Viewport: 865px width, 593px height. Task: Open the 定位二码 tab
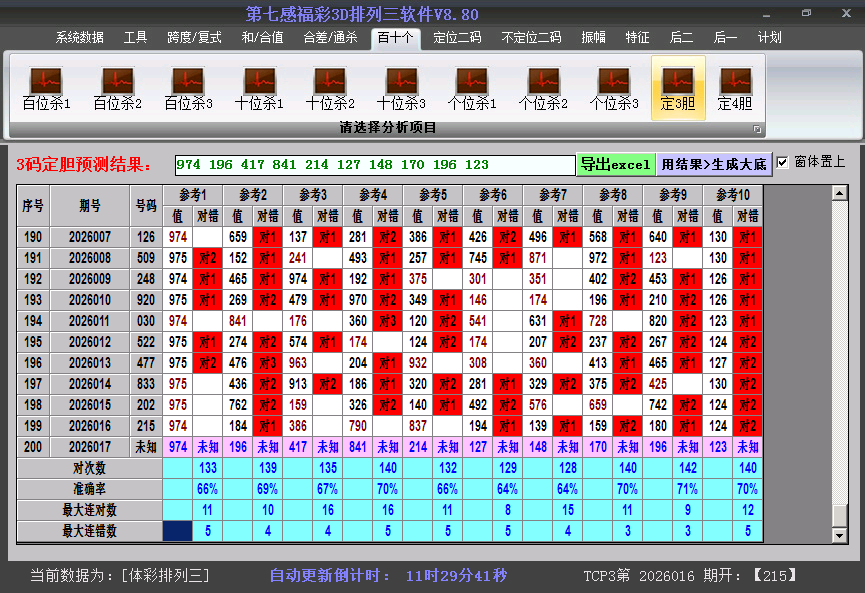pyautogui.click(x=457, y=38)
